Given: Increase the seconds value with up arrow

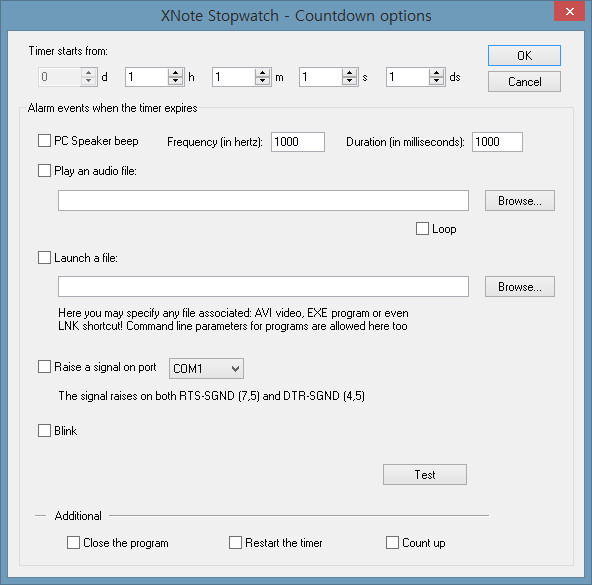Looking at the screenshot, I should [x=350, y=73].
